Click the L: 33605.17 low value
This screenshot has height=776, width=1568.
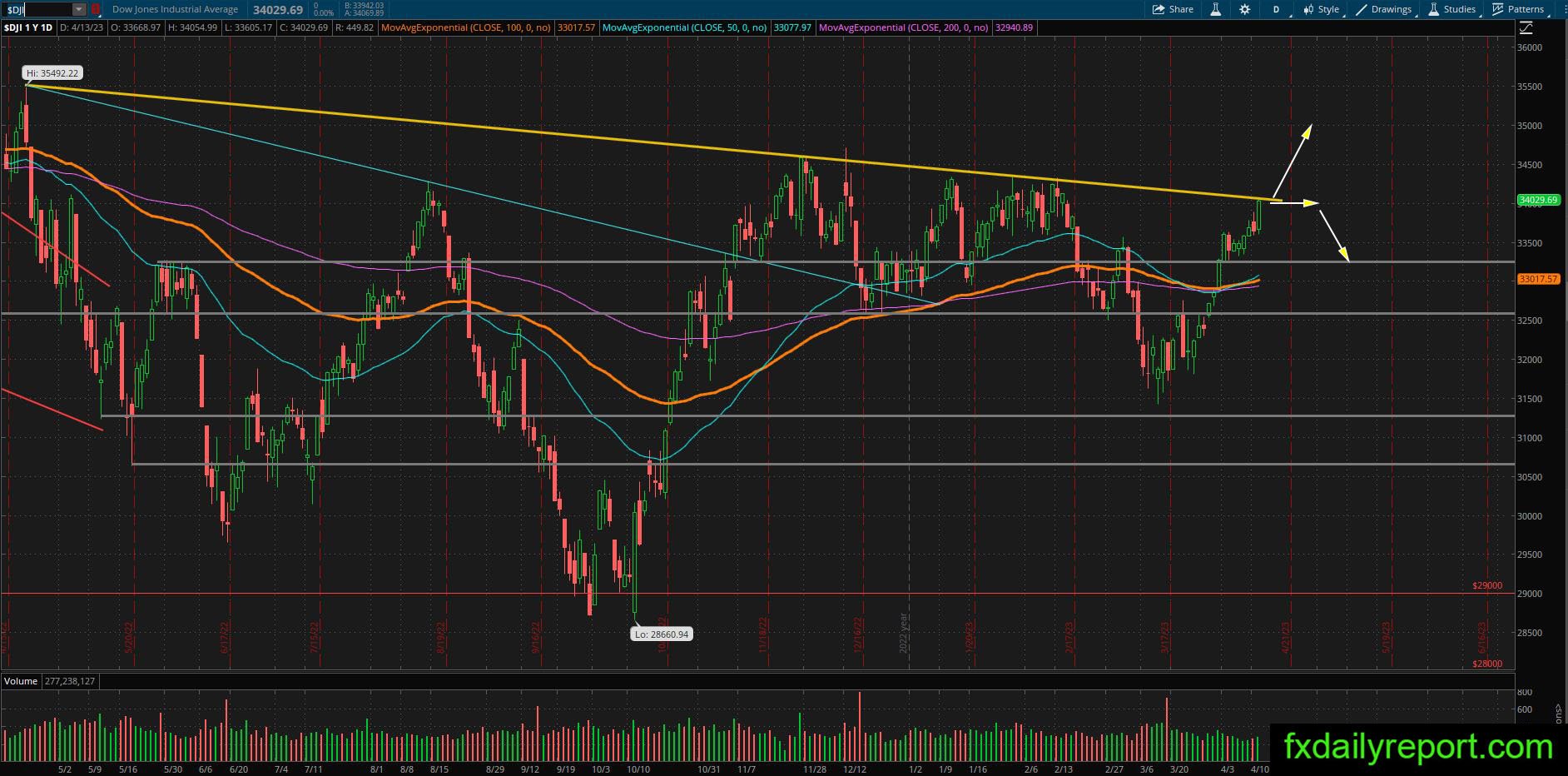click(249, 27)
